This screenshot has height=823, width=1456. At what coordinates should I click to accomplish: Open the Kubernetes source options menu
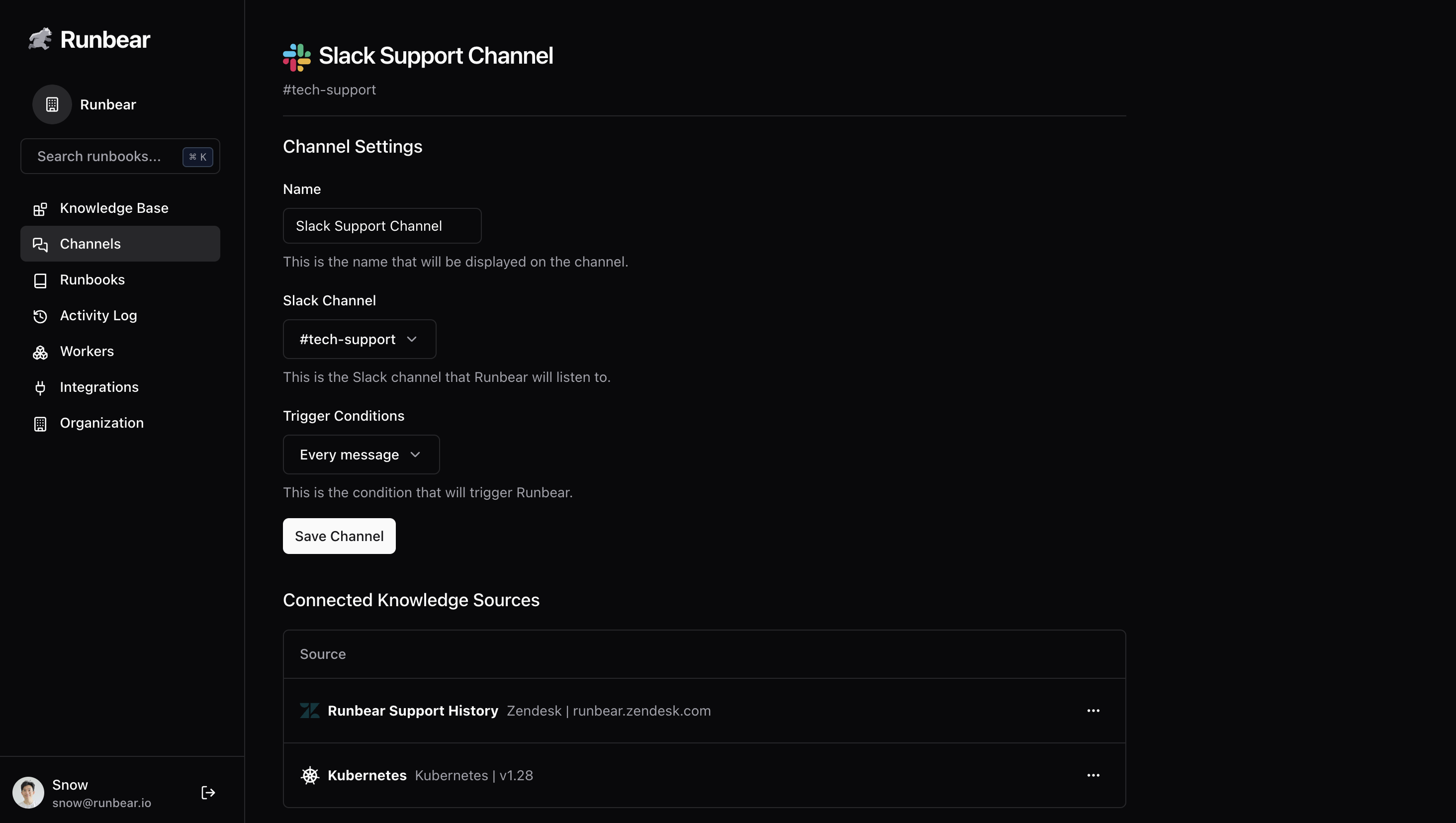(1093, 775)
